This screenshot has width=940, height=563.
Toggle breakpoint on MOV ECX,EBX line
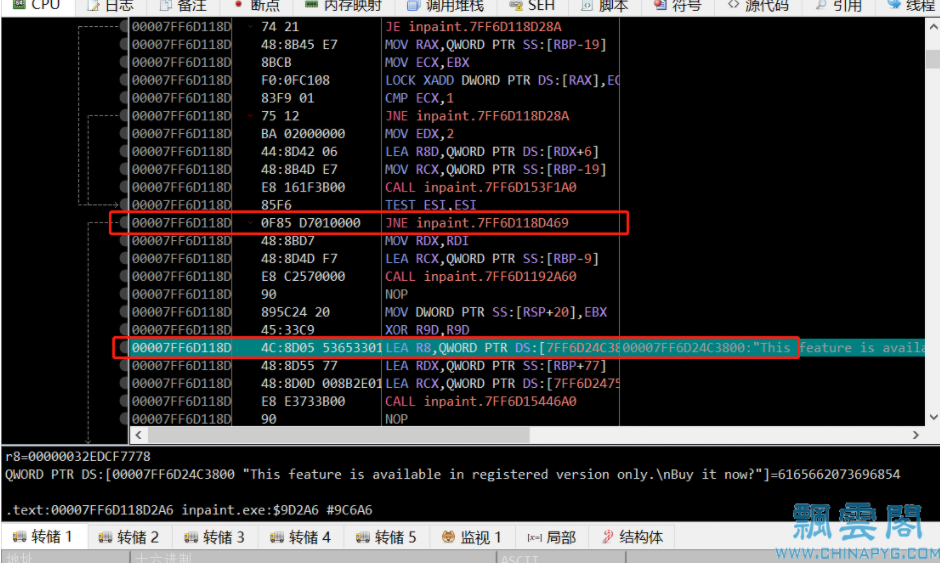tap(124, 62)
